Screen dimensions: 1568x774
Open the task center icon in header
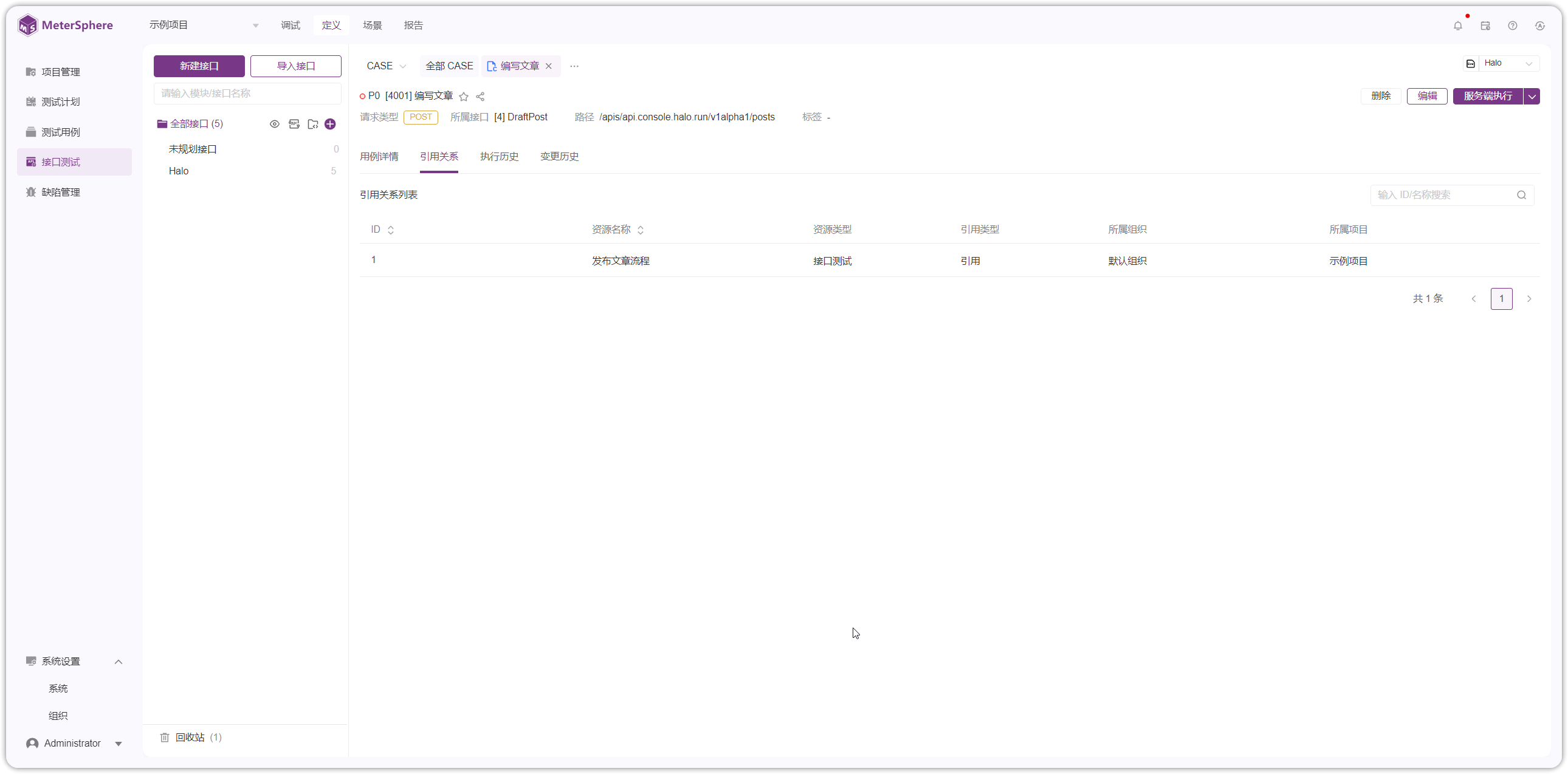pos(1485,26)
